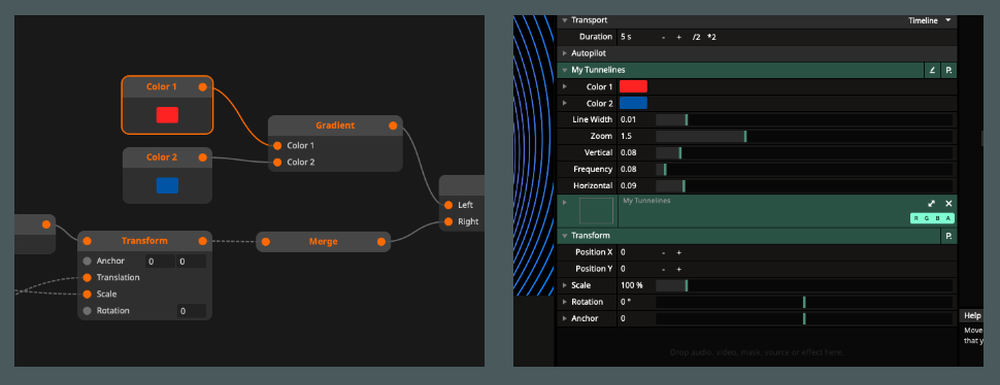Click the grey Anchor port on Transform node
Screen dimensions: 1000x385
[x=87, y=261]
